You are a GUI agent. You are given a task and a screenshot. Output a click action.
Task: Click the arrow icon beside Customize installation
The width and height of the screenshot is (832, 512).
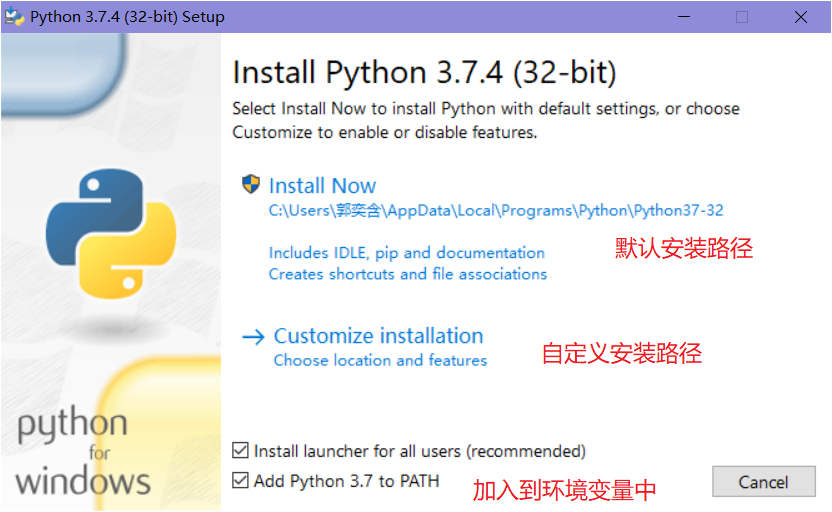pyautogui.click(x=253, y=337)
